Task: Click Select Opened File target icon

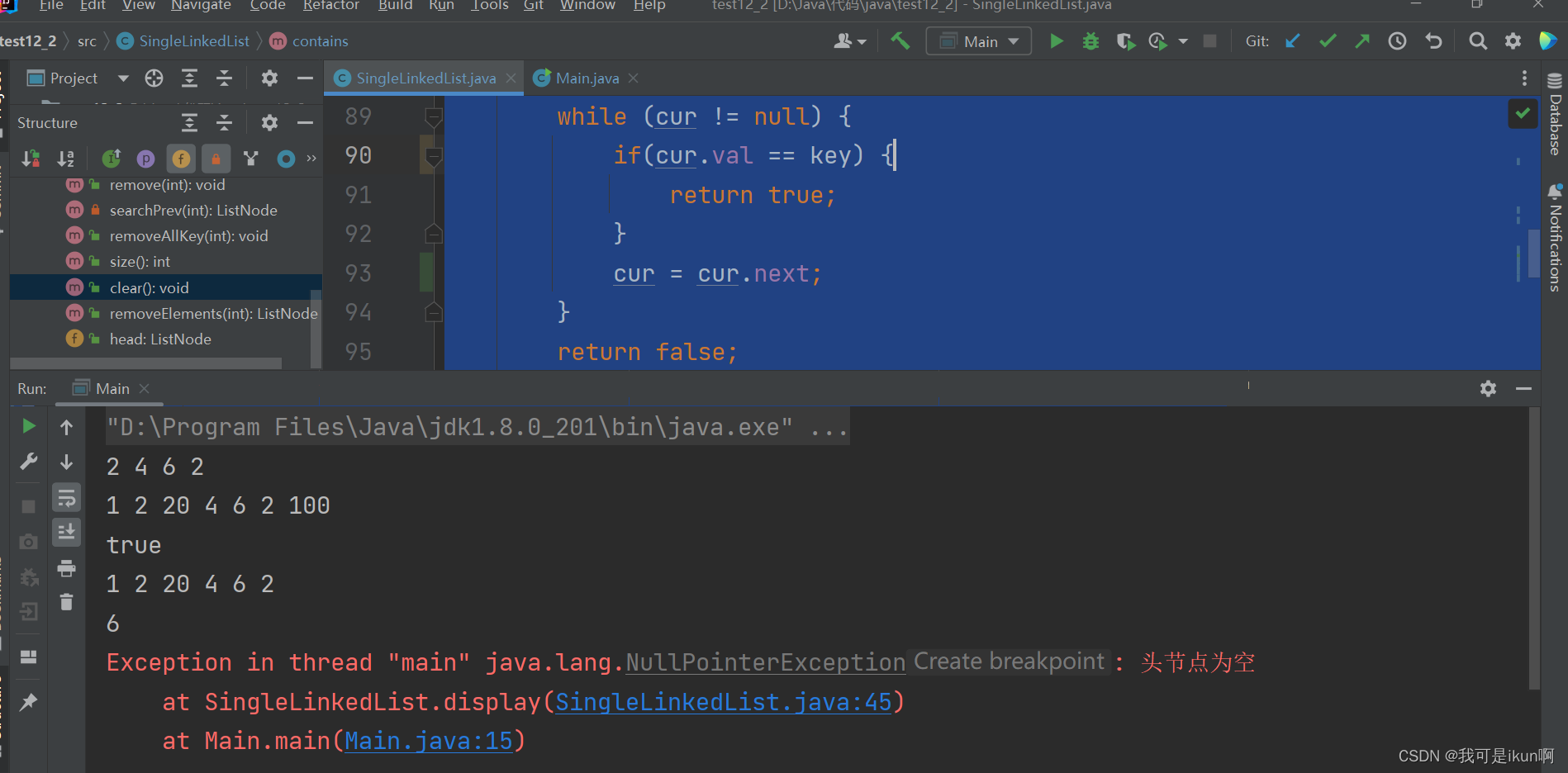Action: point(154,78)
